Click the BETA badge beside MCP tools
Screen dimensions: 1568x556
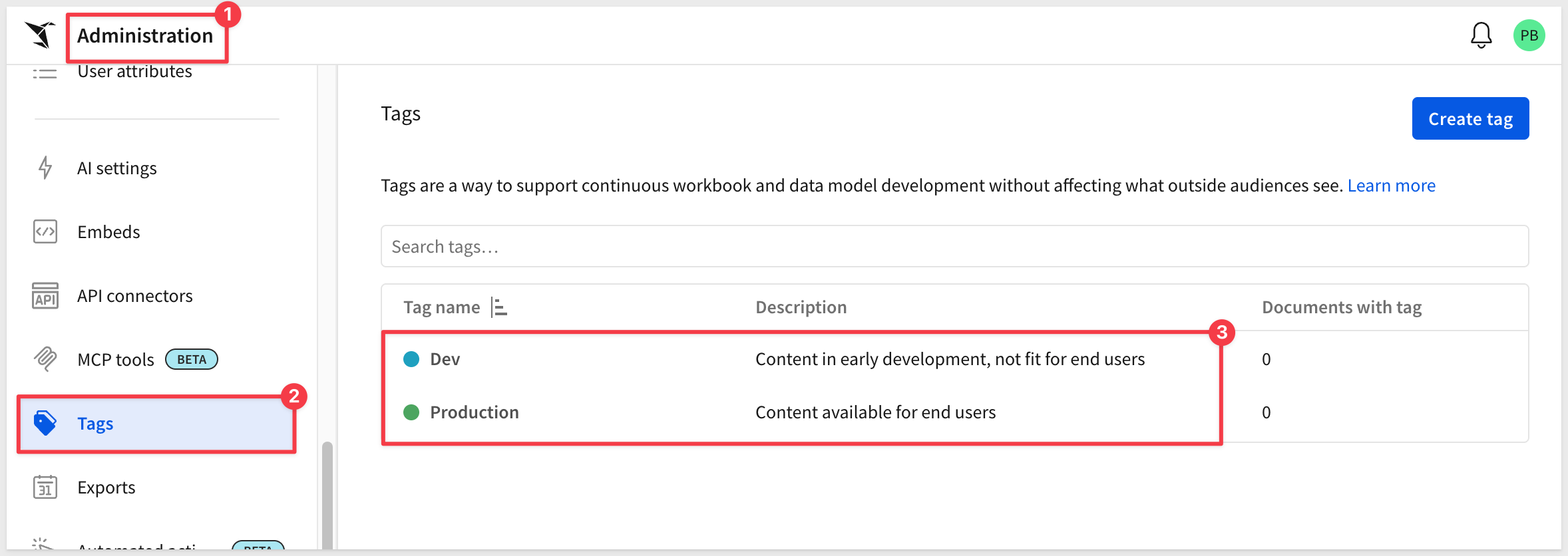click(192, 359)
